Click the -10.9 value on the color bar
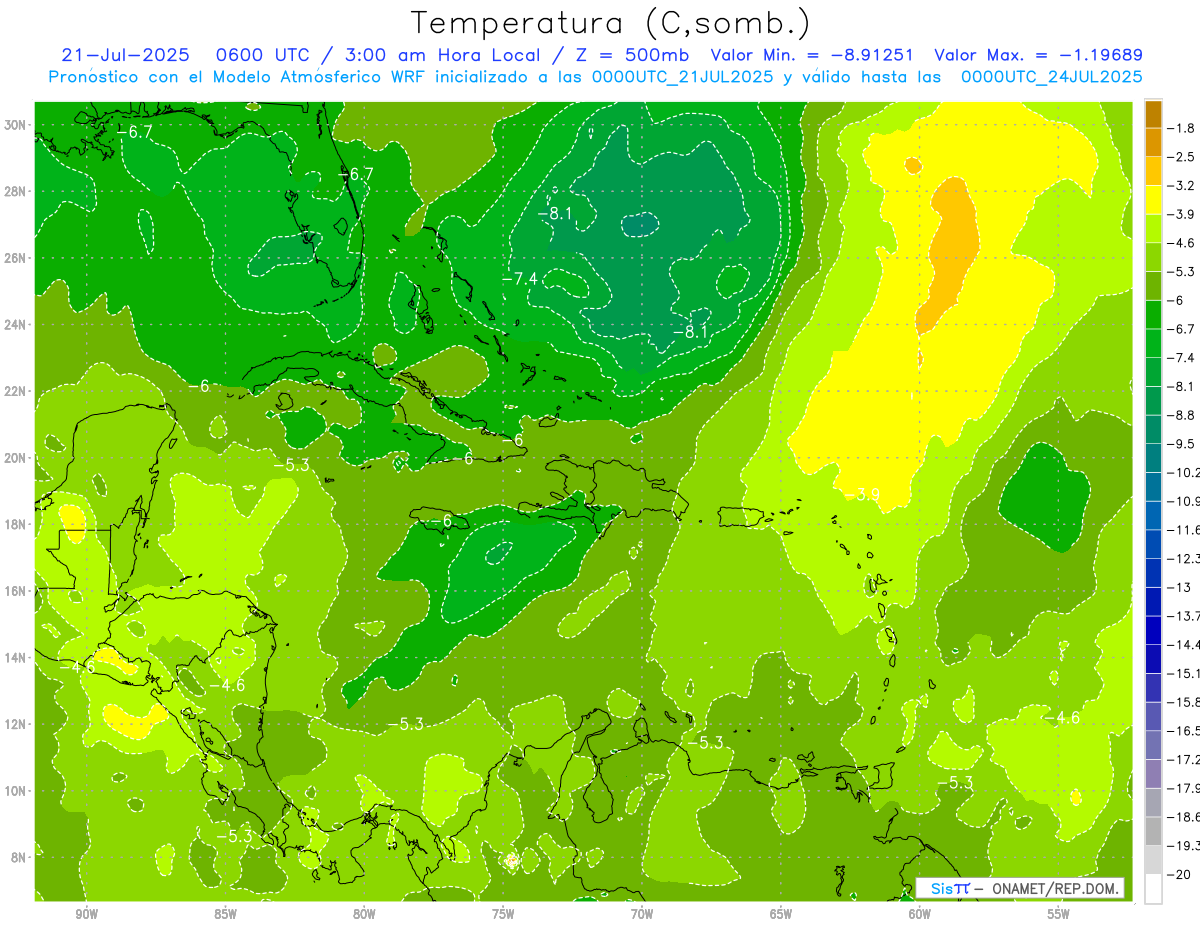The height and width of the screenshot is (927, 1200). click(1184, 500)
